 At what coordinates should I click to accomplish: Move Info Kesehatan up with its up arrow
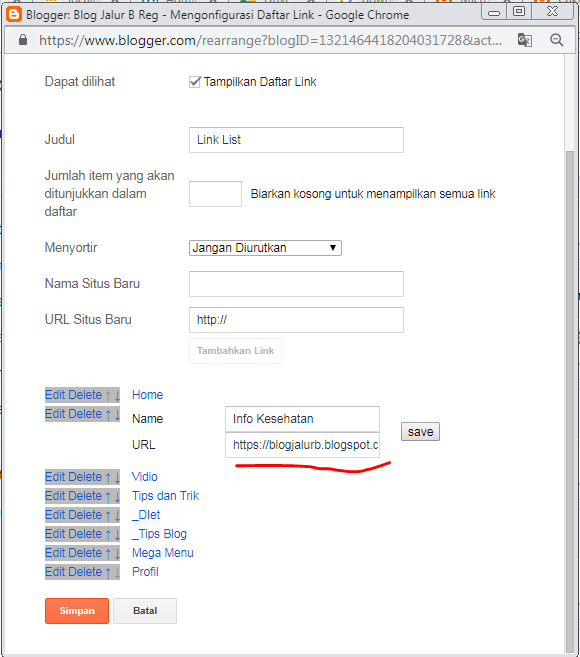click(x=108, y=414)
